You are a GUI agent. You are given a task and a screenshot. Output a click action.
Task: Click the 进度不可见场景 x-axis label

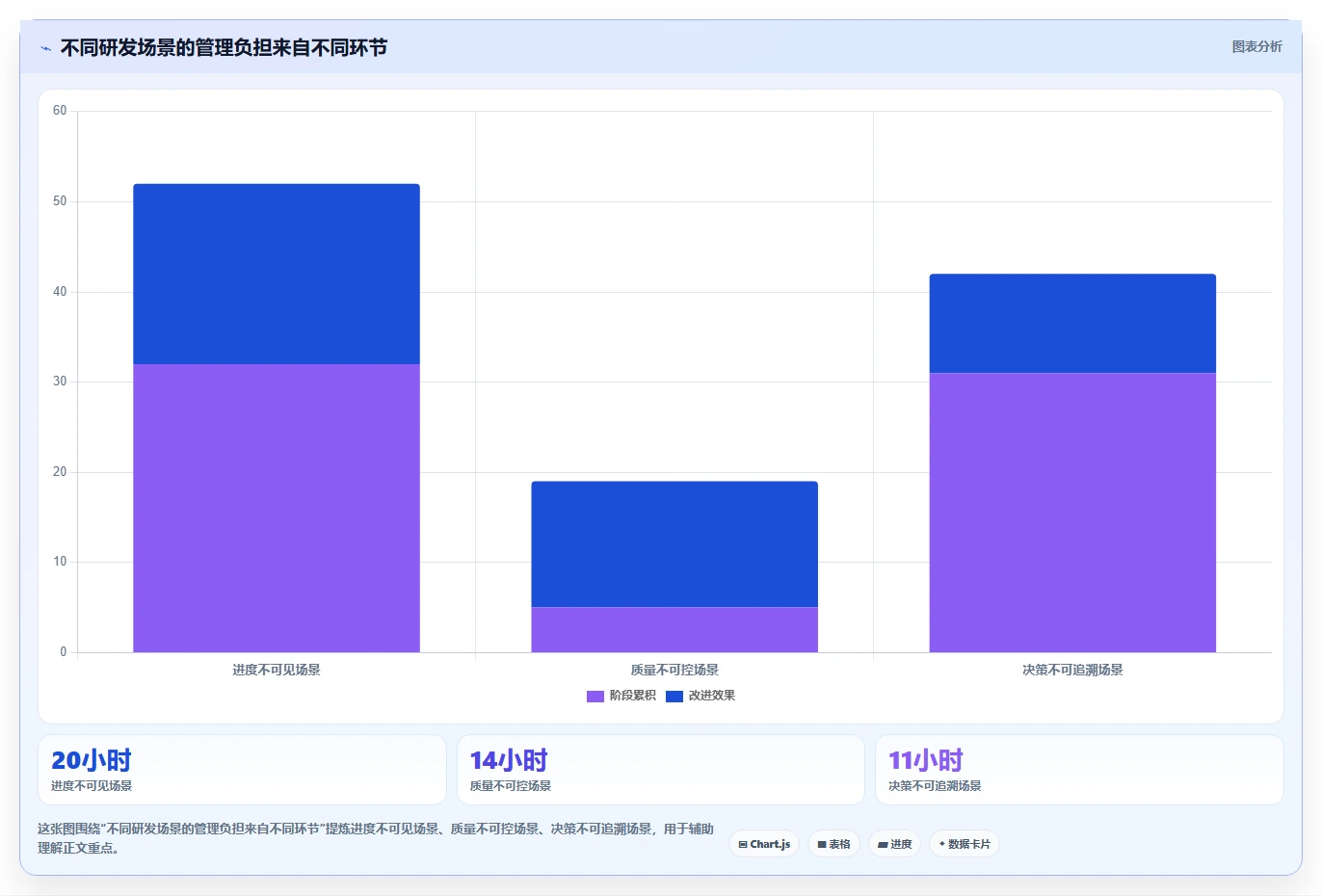277,670
